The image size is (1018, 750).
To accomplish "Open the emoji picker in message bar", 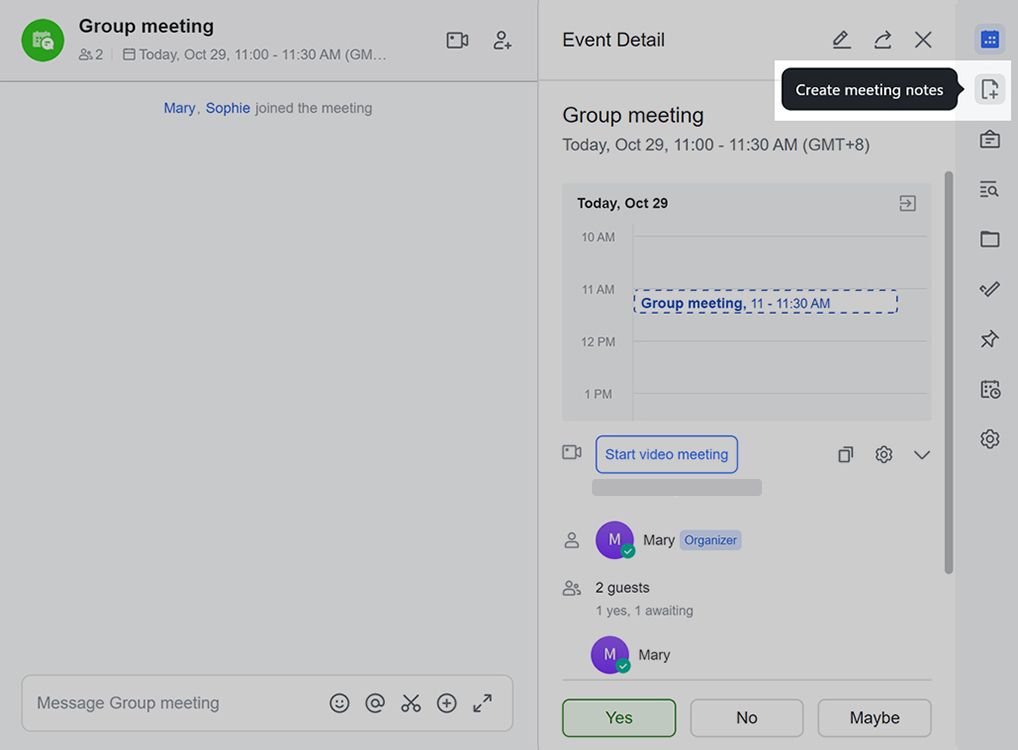I will (x=339, y=703).
